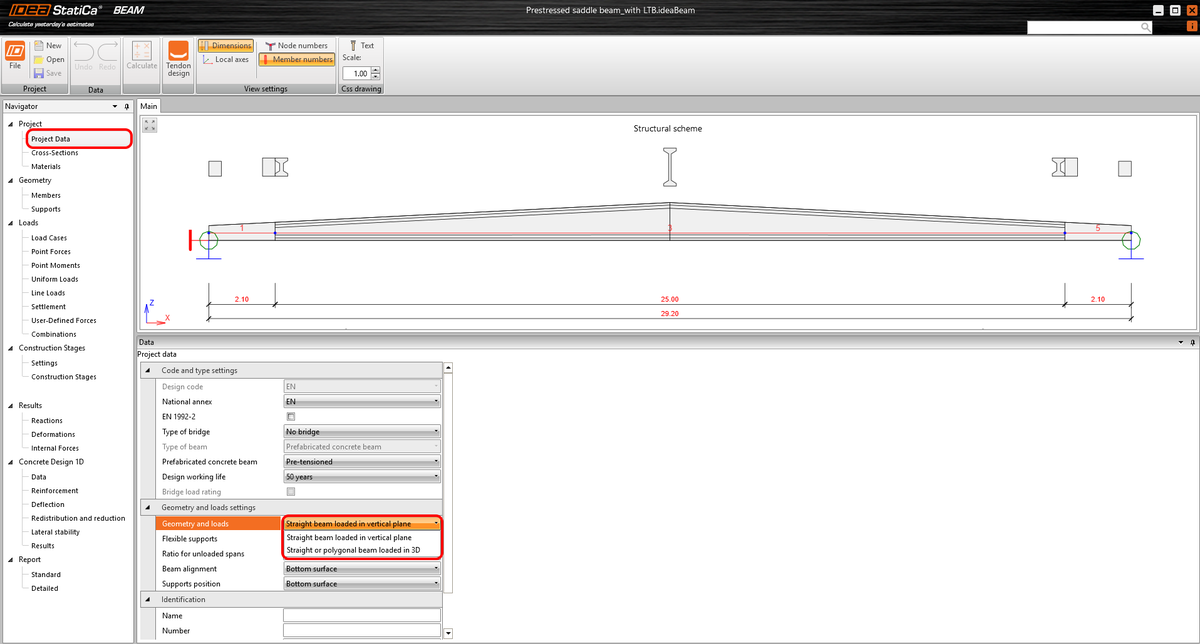Image resolution: width=1200 pixels, height=644 pixels.
Task: Create a new project with the New icon
Action: [47, 44]
